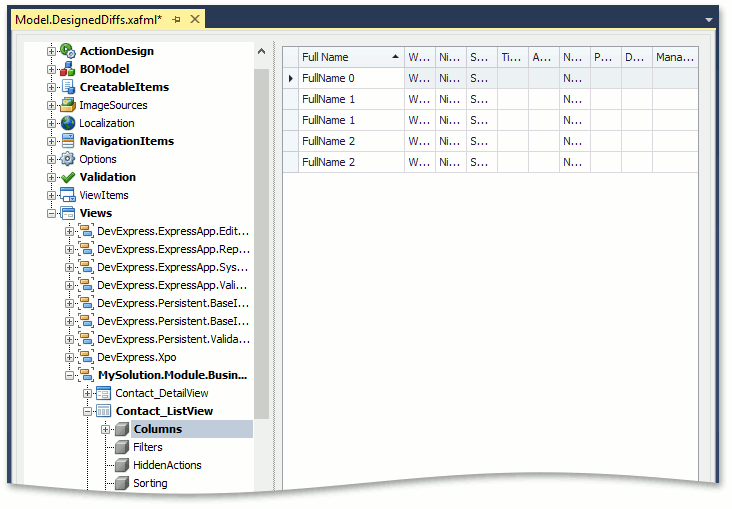Click the HiddenActions cube icon

click(x=122, y=465)
